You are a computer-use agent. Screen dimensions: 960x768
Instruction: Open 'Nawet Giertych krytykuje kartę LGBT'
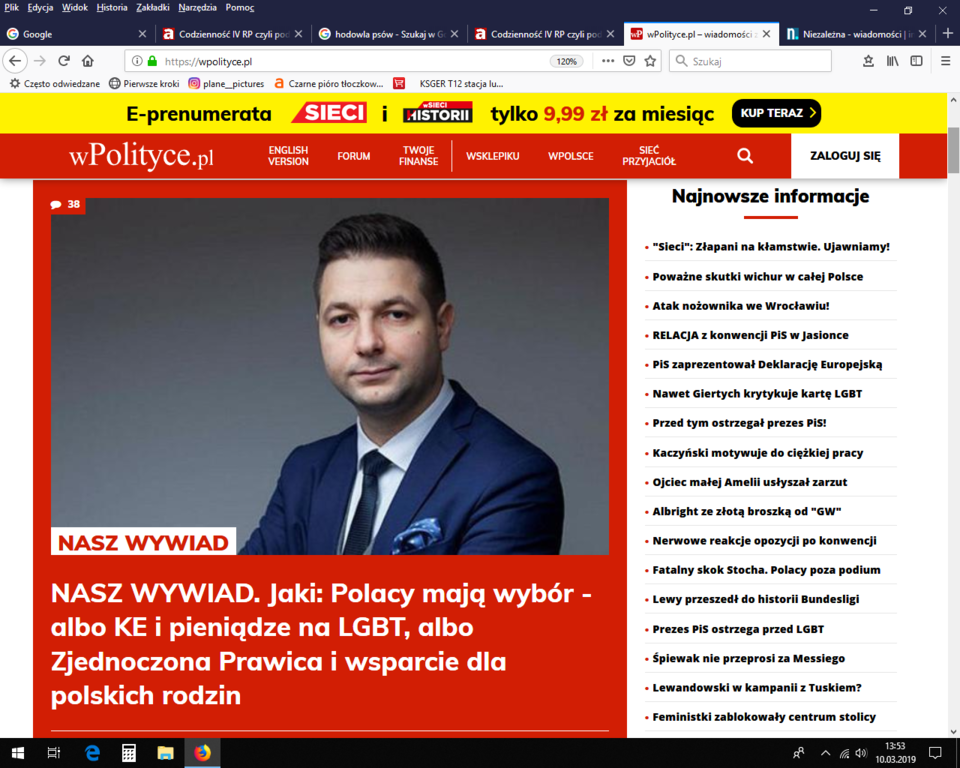[x=757, y=394]
